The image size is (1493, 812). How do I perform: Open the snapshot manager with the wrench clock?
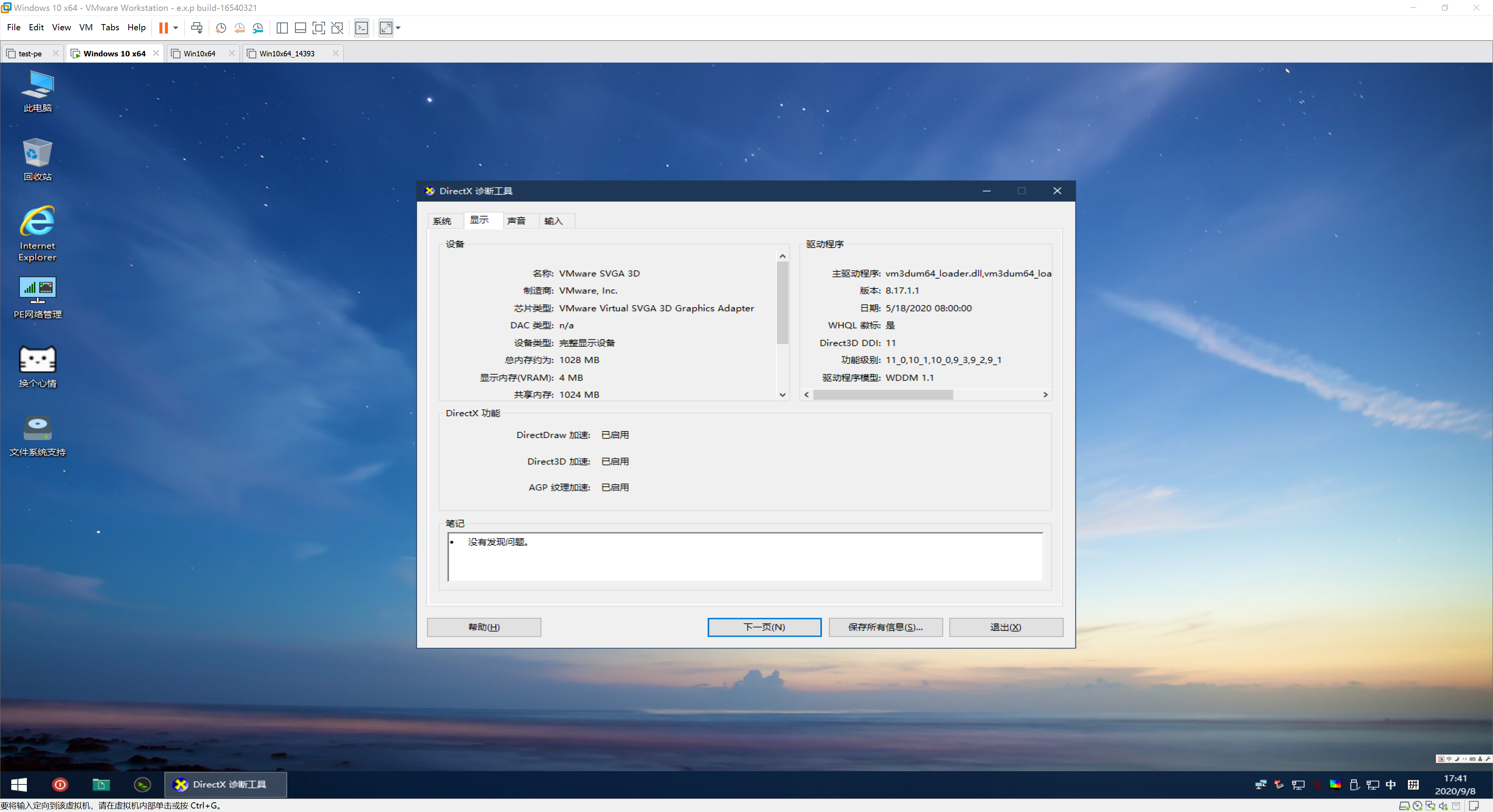click(258, 28)
